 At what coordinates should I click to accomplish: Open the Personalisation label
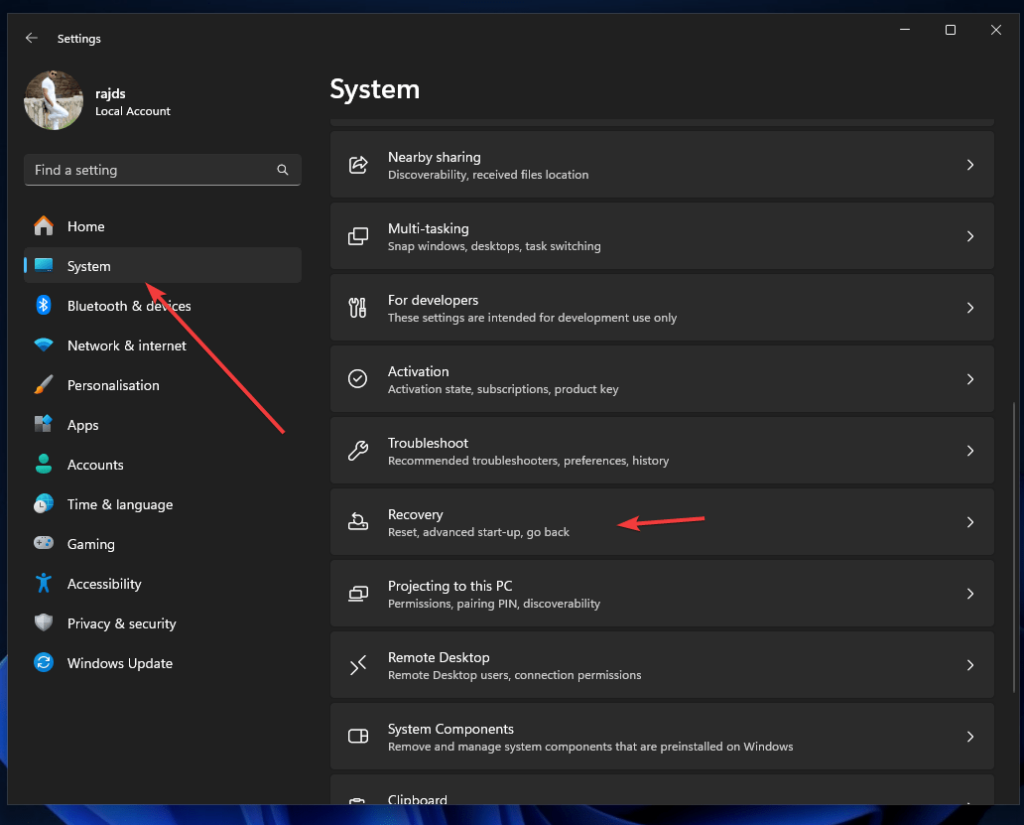(x=113, y=385)
